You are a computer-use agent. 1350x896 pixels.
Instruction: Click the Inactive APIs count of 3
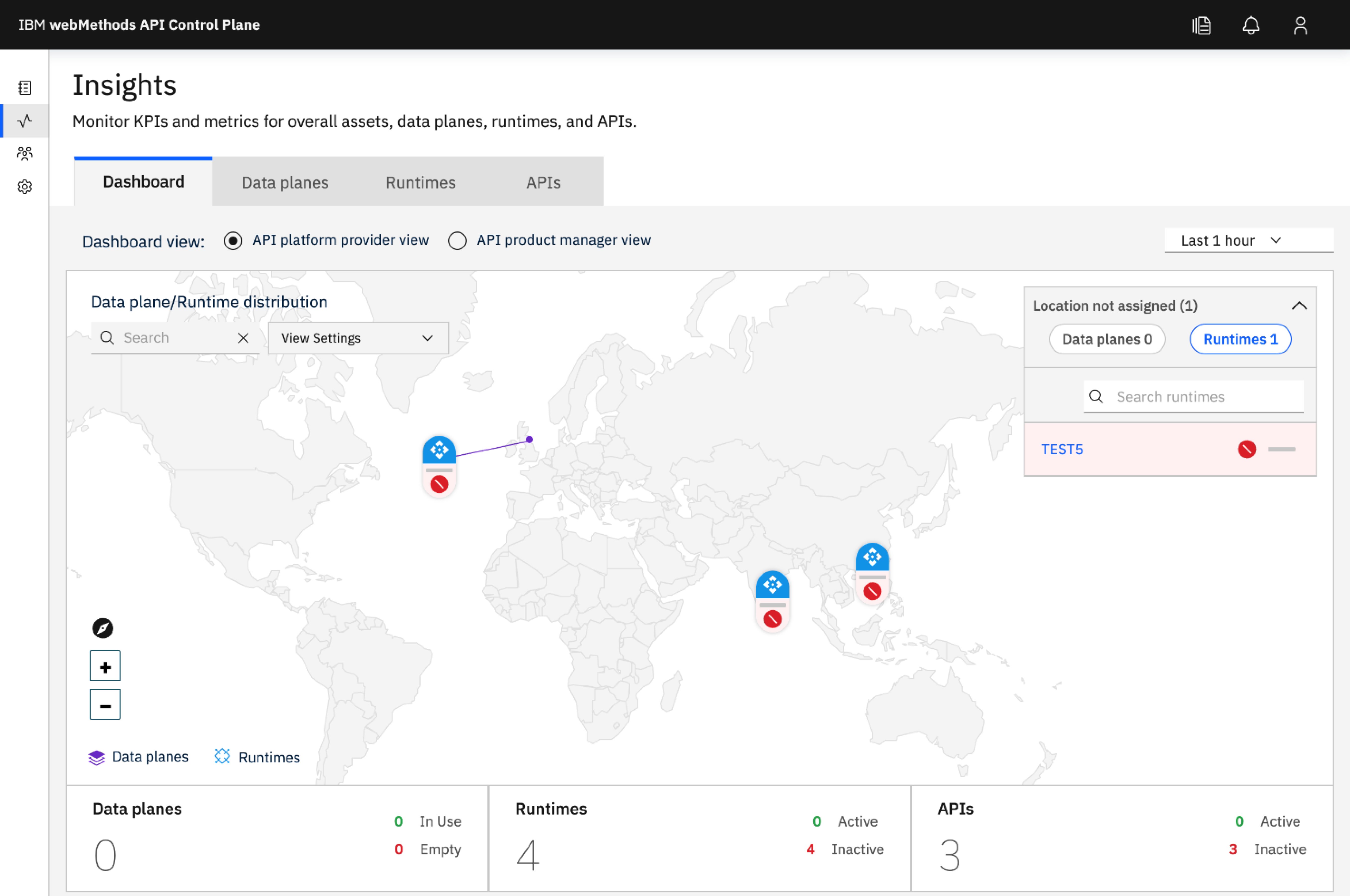pyautogui.click(x=1233, y=850)
